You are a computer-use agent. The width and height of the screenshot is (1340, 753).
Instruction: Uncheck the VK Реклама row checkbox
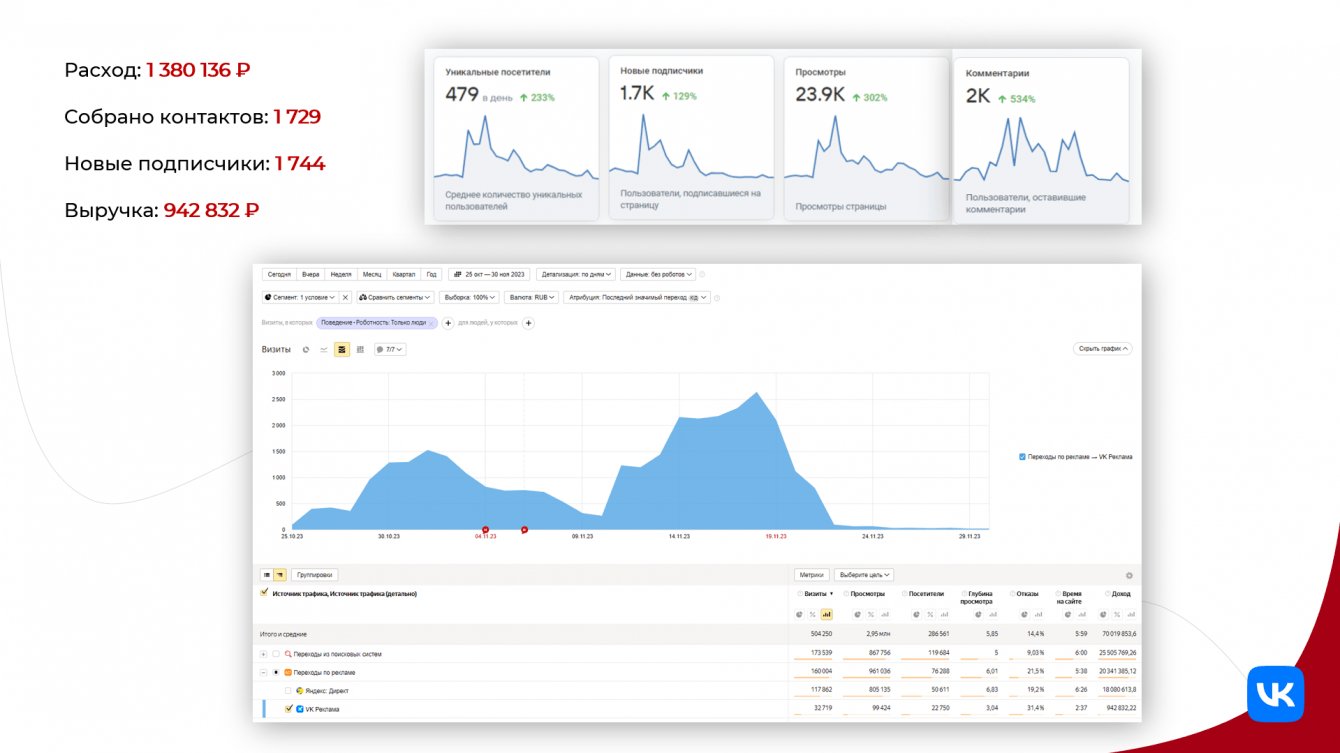289,709
